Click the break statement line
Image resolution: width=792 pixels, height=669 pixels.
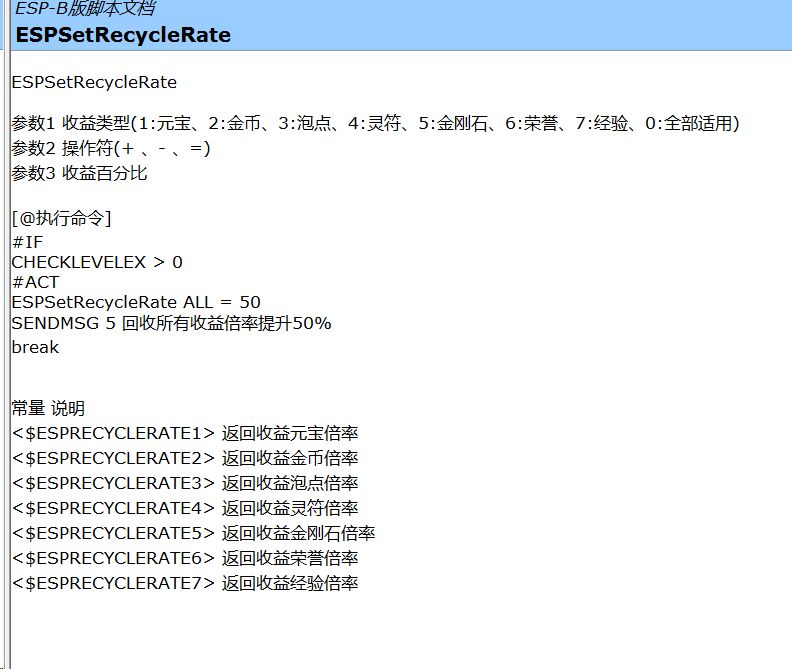(35, 348)
